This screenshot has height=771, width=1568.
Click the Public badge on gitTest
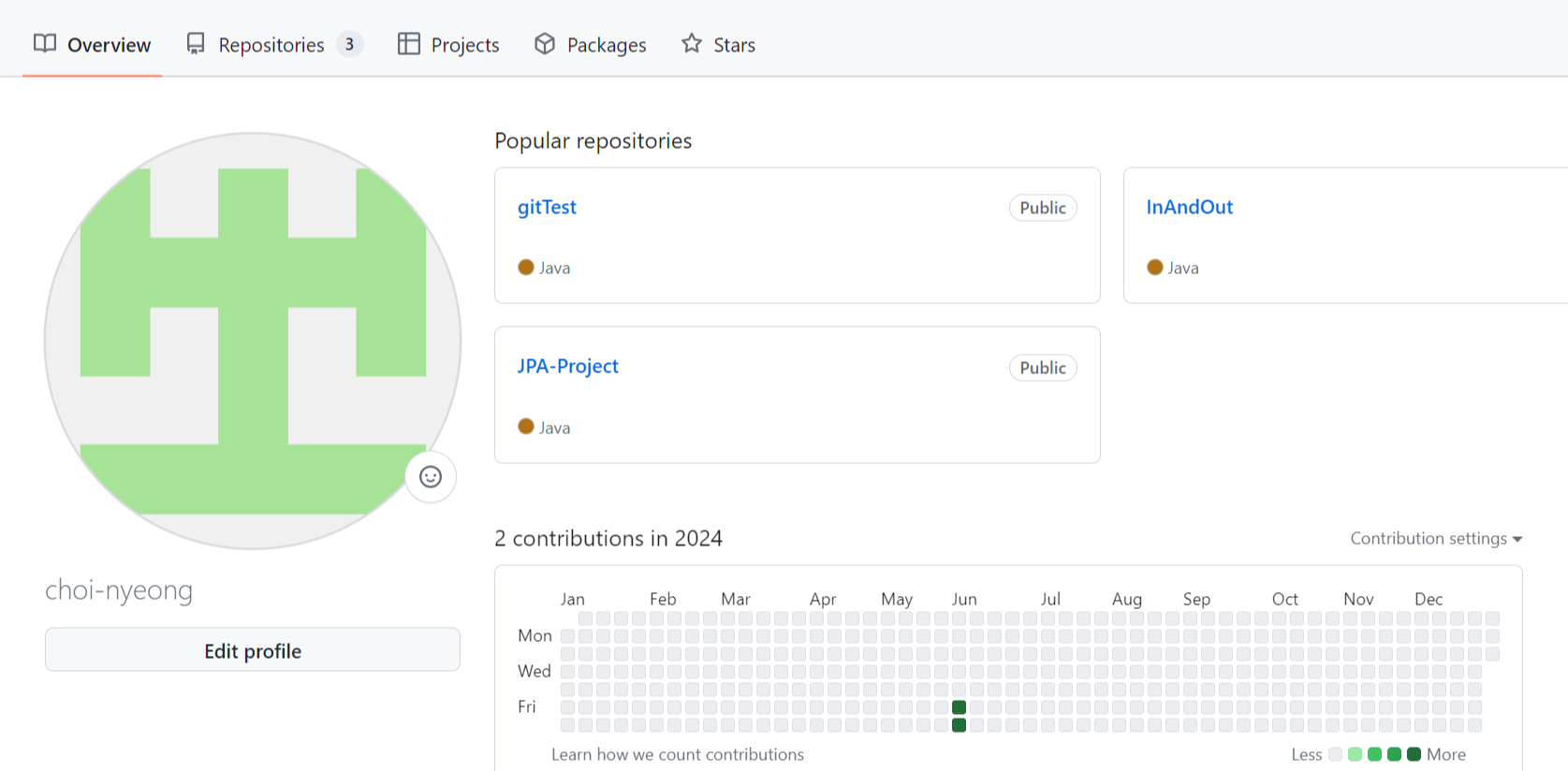(1043, 208)
